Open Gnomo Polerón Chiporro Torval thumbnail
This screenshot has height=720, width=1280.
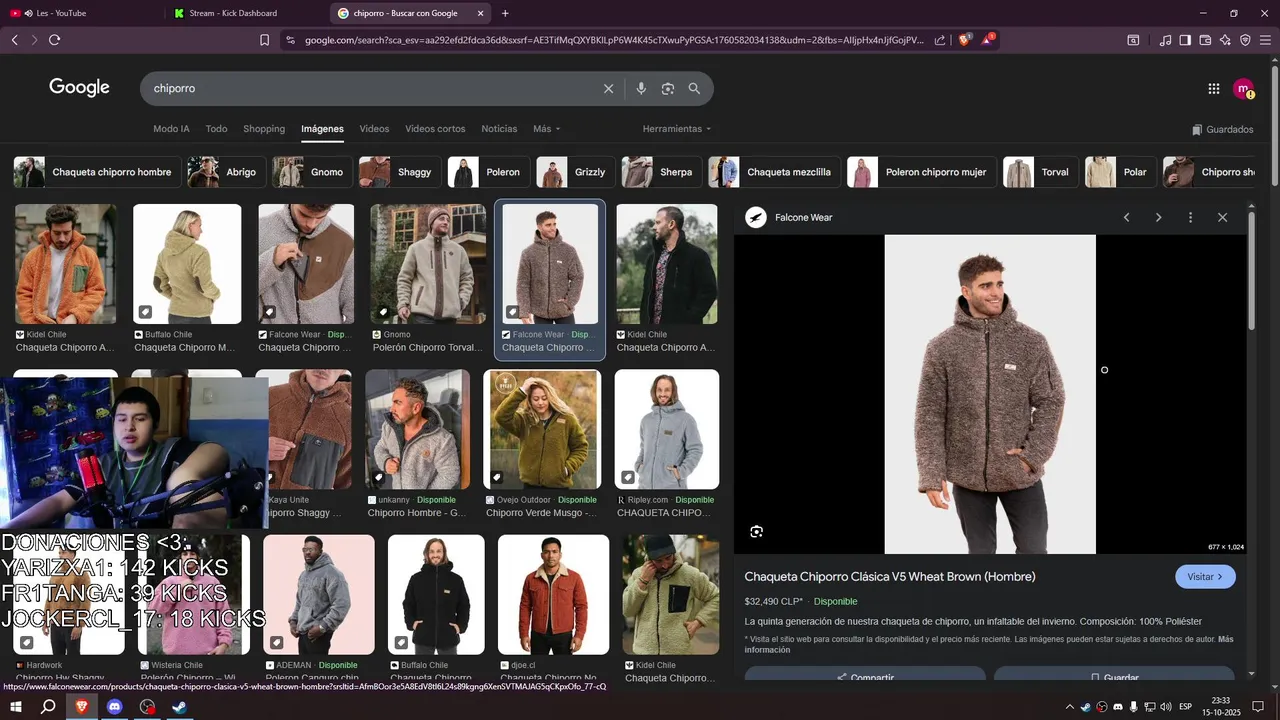[x=428, y=264]
